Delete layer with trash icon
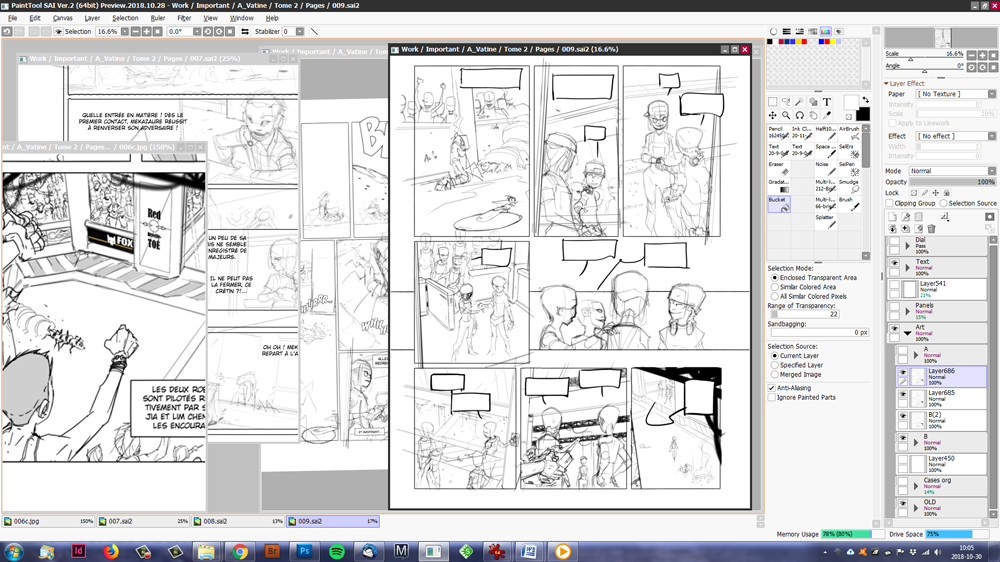The height and width of the screenshot is (562, 1000). pyautogui.click(x=931, y=228)
